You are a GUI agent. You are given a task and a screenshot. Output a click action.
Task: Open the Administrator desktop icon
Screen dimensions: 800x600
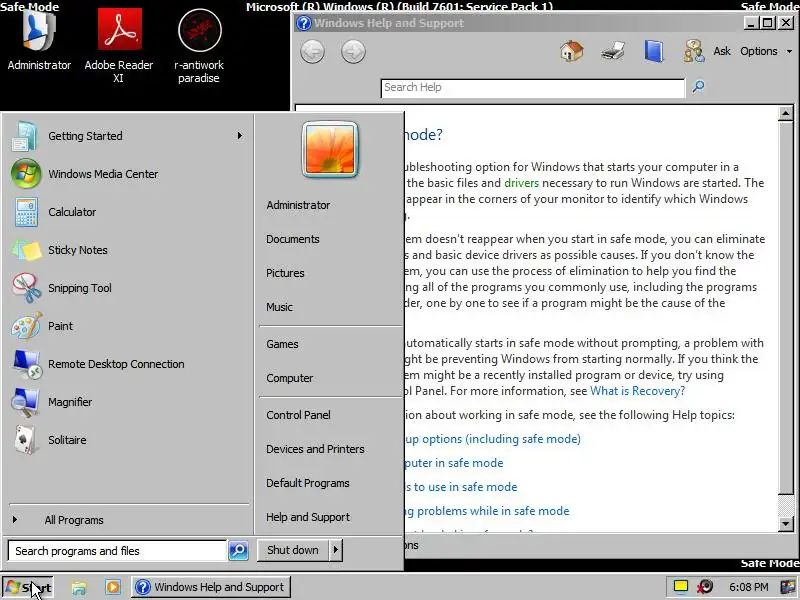39,40
